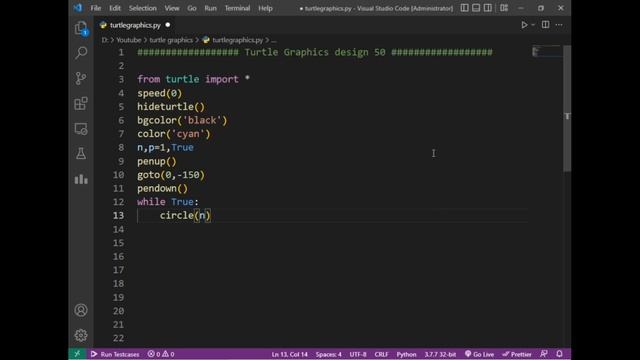
Task: Click the breadcrumb ellipsis symbol segment
Action: point(274,40)
